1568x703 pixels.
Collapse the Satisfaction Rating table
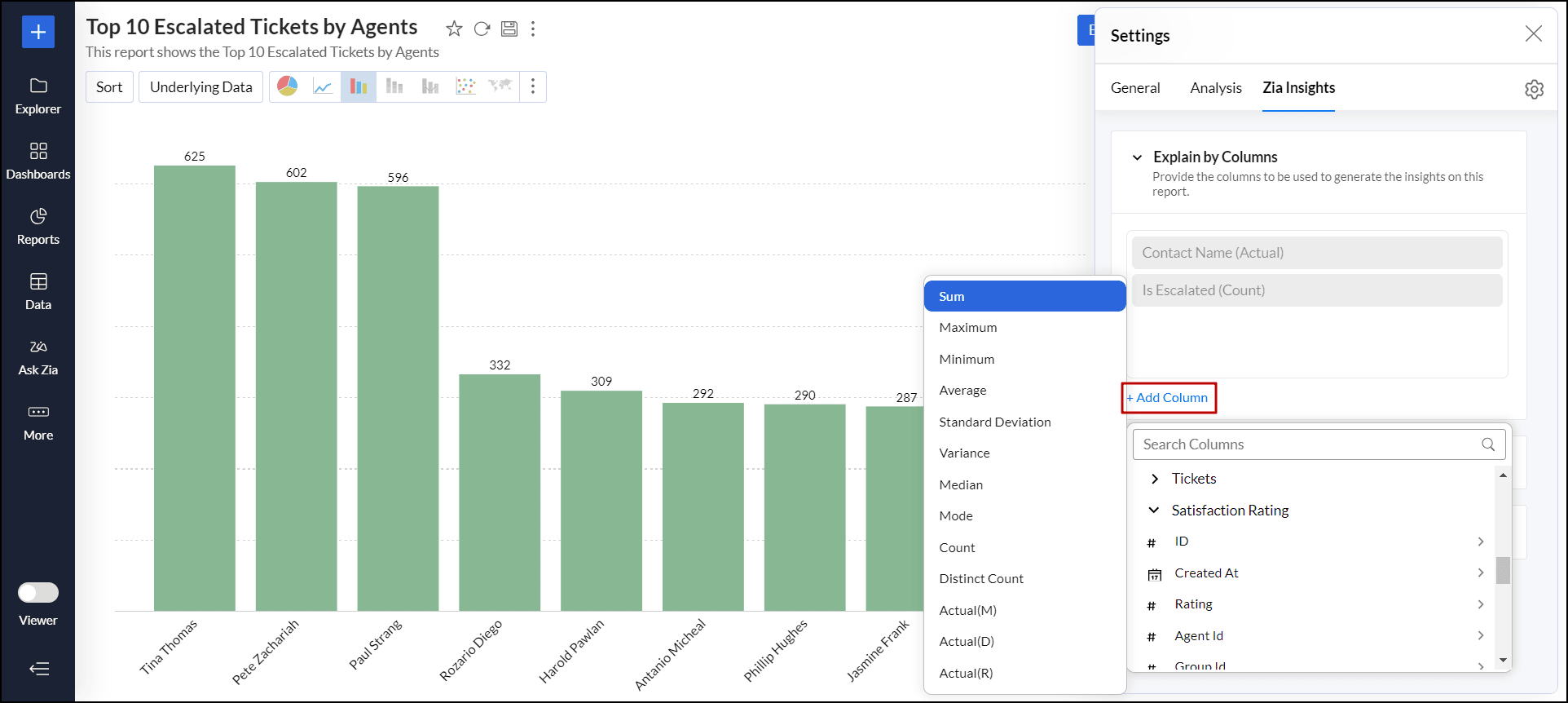pyautogui.click(x=1154, y=511)
